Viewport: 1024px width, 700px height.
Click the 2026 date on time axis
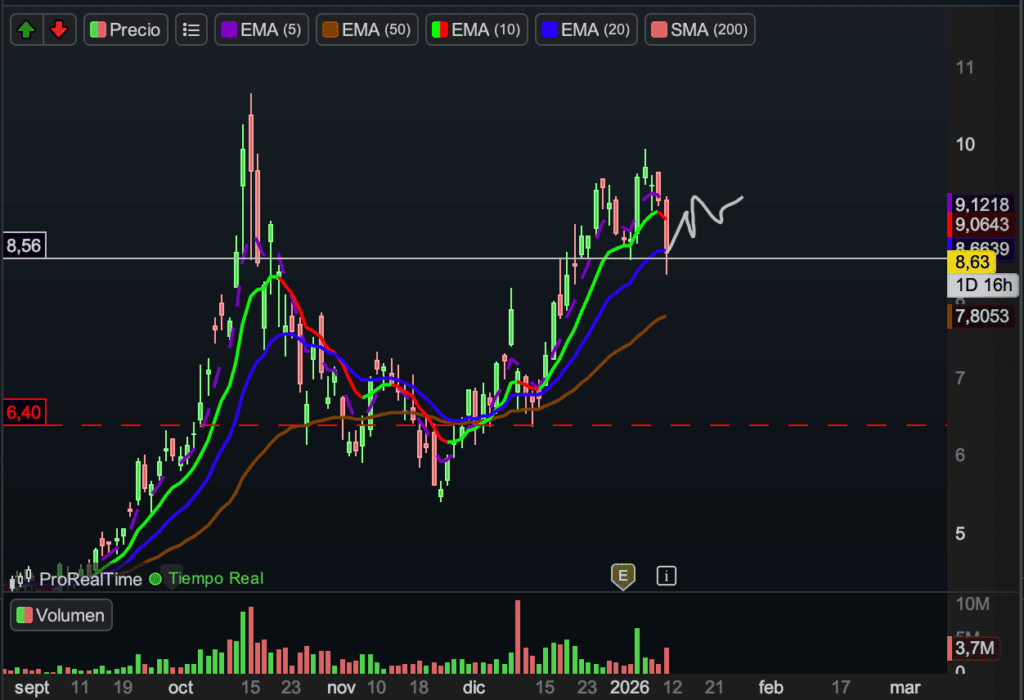(630, 688)
